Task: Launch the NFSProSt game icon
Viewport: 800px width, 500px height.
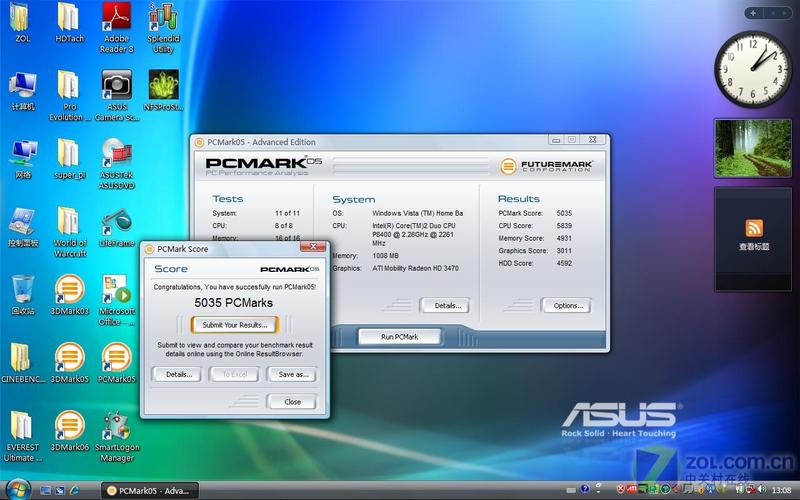Action: click(163, 91)
